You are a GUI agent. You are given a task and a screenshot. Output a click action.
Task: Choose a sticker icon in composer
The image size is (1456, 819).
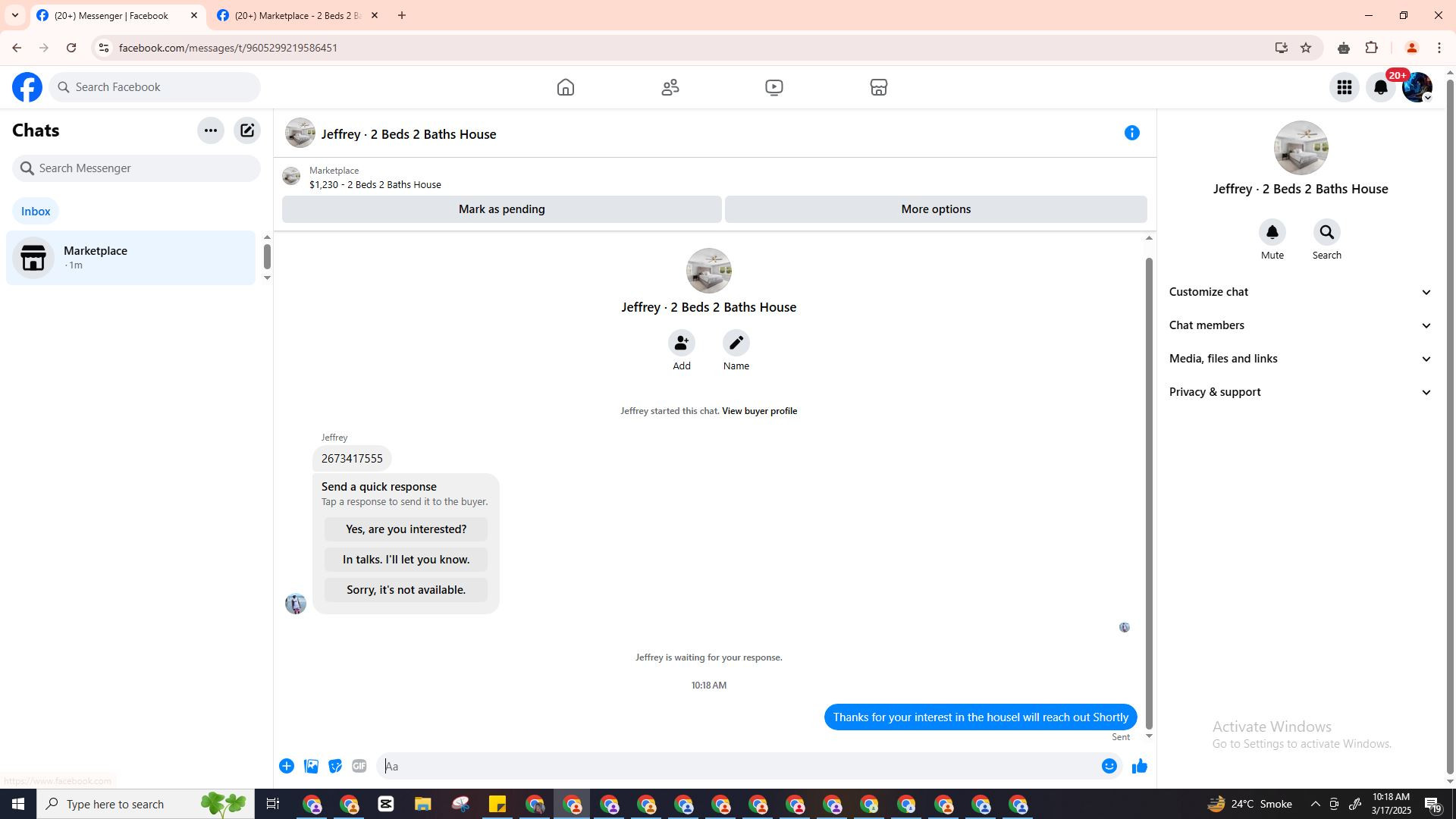pos(335,766)
